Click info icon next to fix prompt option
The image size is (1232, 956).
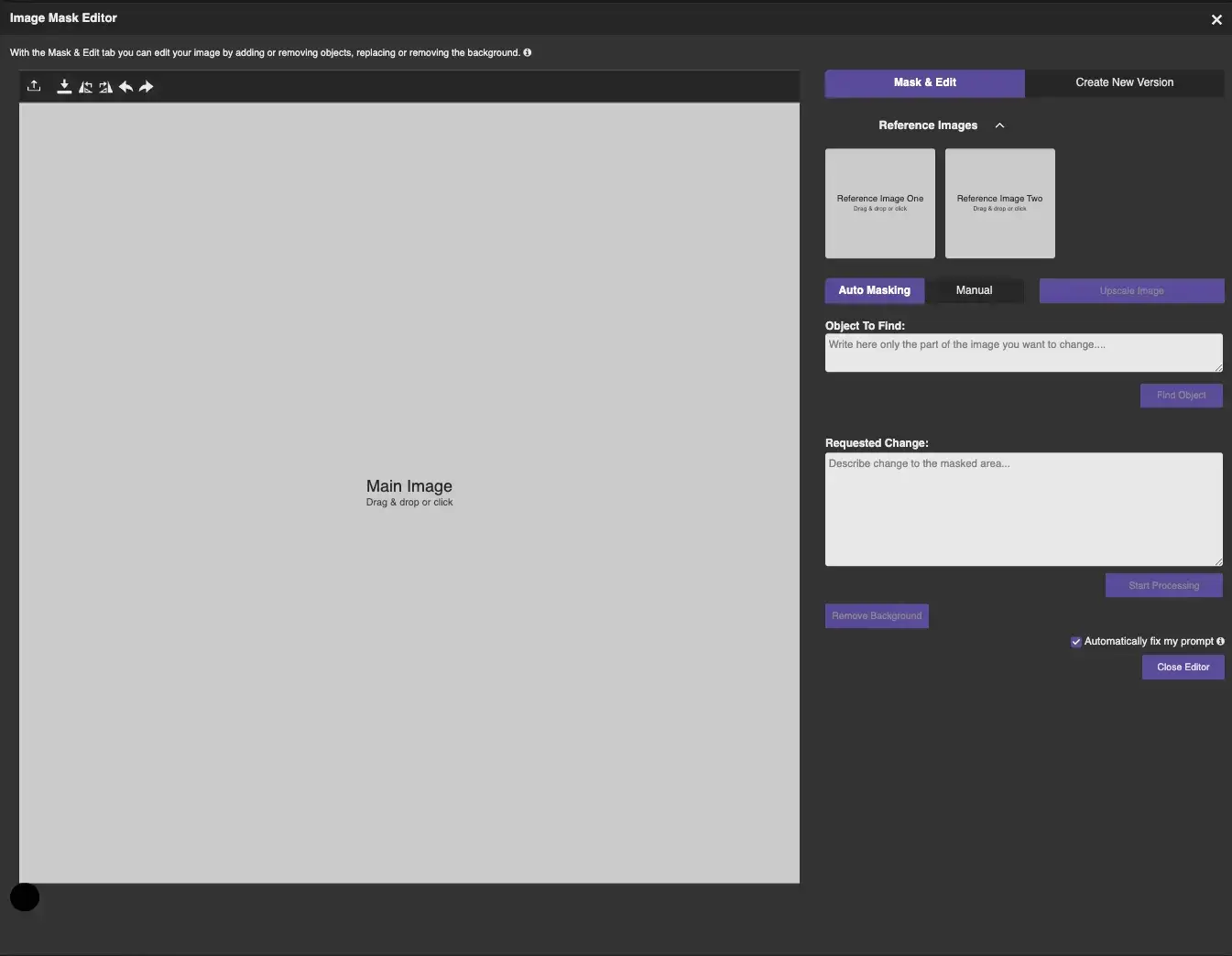[1220, 641]
